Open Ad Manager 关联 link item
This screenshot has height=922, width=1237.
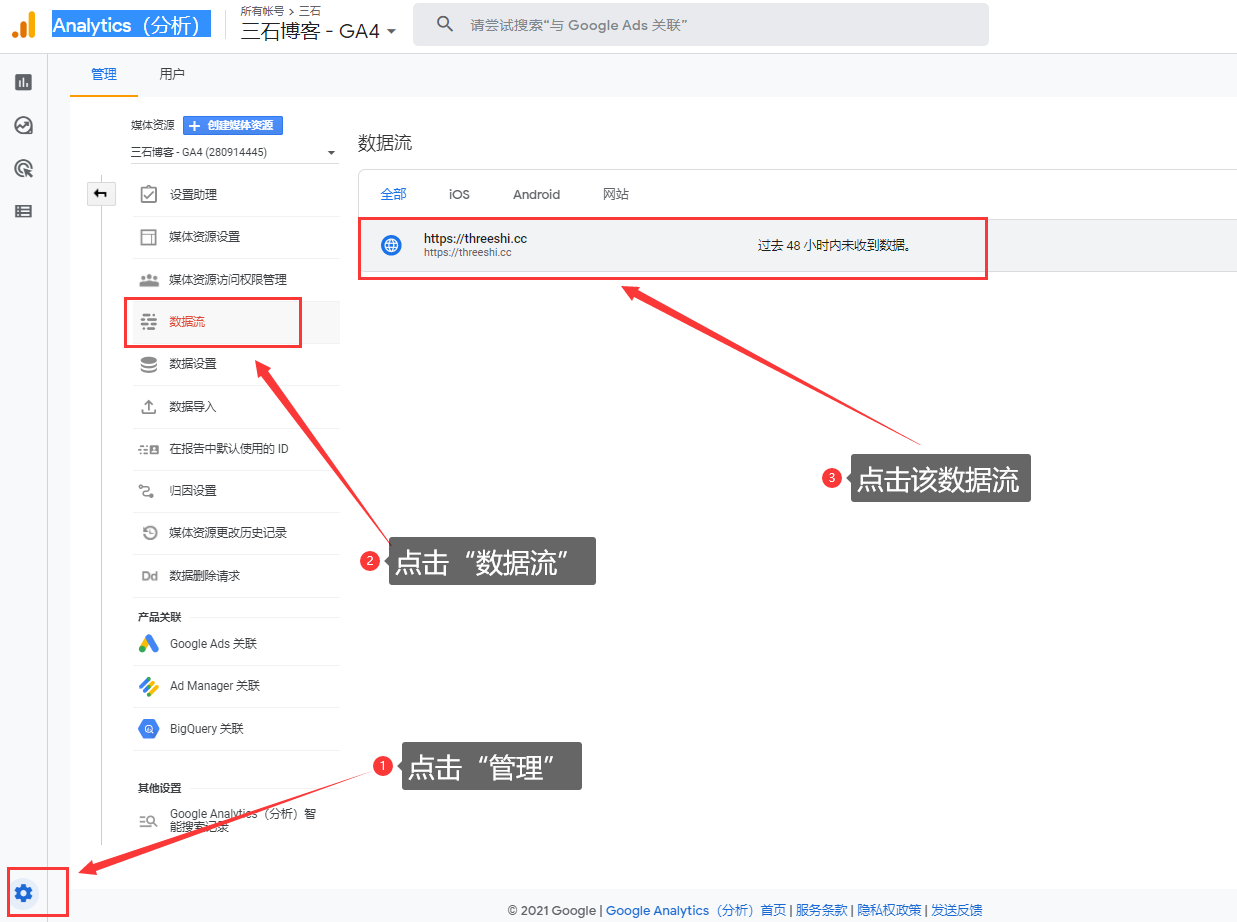pos(236,686)
